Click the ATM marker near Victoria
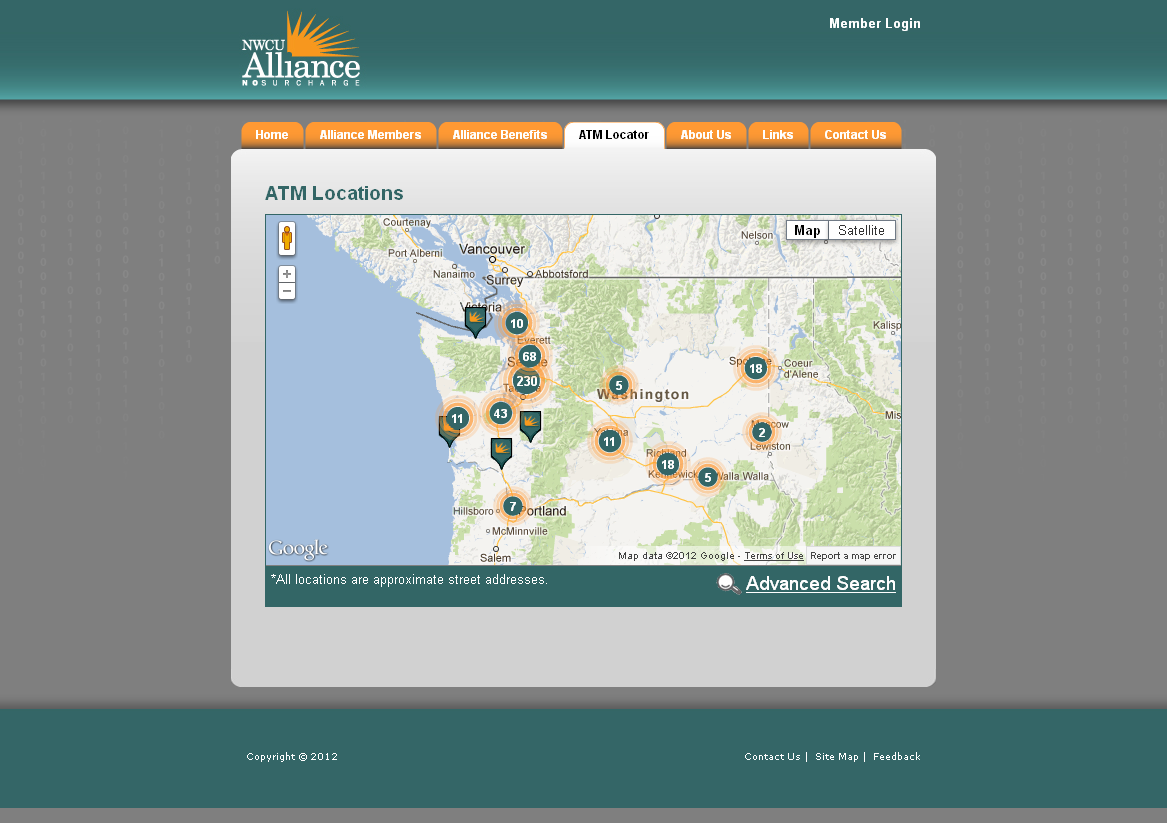The width and height of the screenshot is (1167, 823). [476, 322]
